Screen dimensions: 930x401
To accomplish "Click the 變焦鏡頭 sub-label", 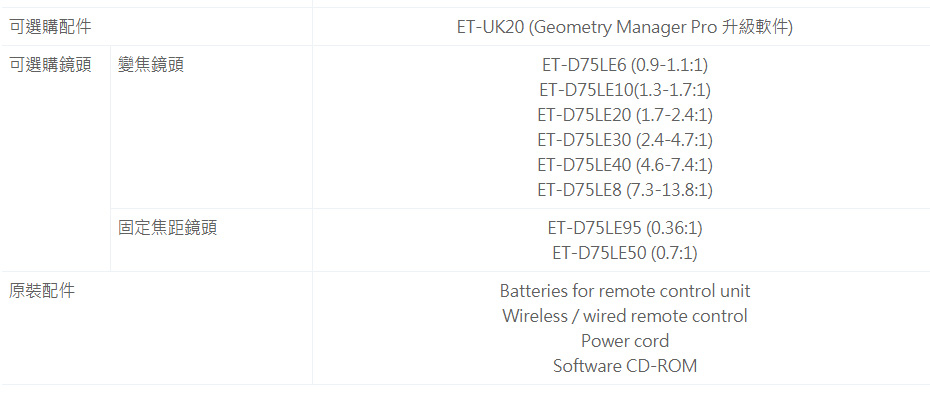I will point(151,65).
